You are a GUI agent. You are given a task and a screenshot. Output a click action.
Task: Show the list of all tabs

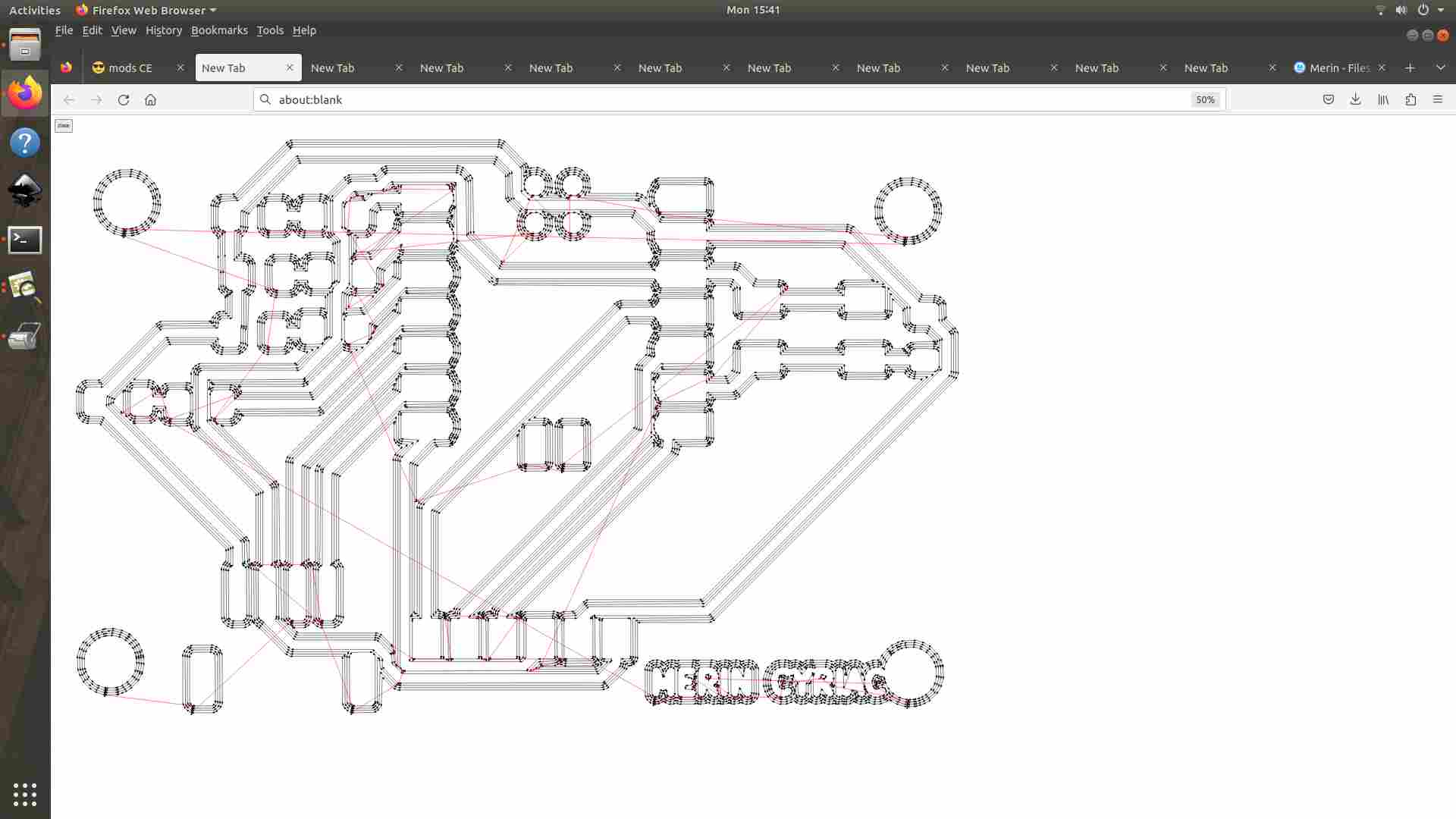1441,67
